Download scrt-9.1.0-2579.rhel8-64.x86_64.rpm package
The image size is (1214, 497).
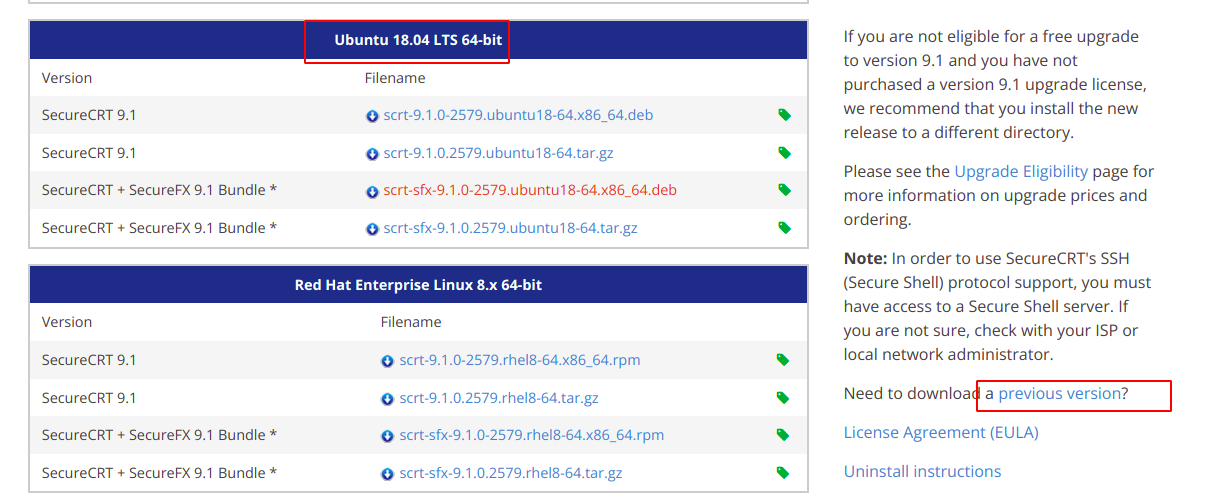pos(520,360)
